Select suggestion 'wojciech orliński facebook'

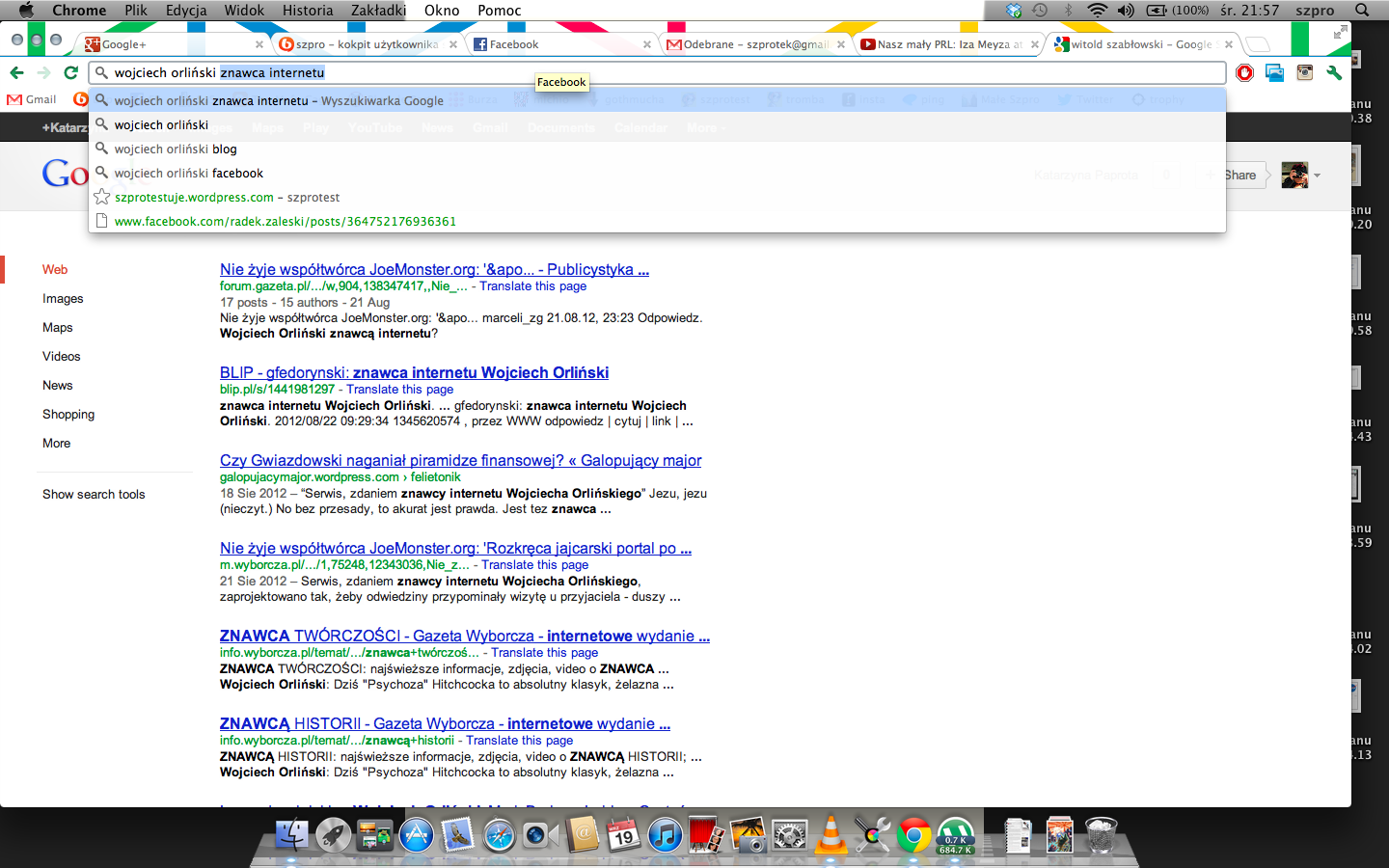pos(658,173)
